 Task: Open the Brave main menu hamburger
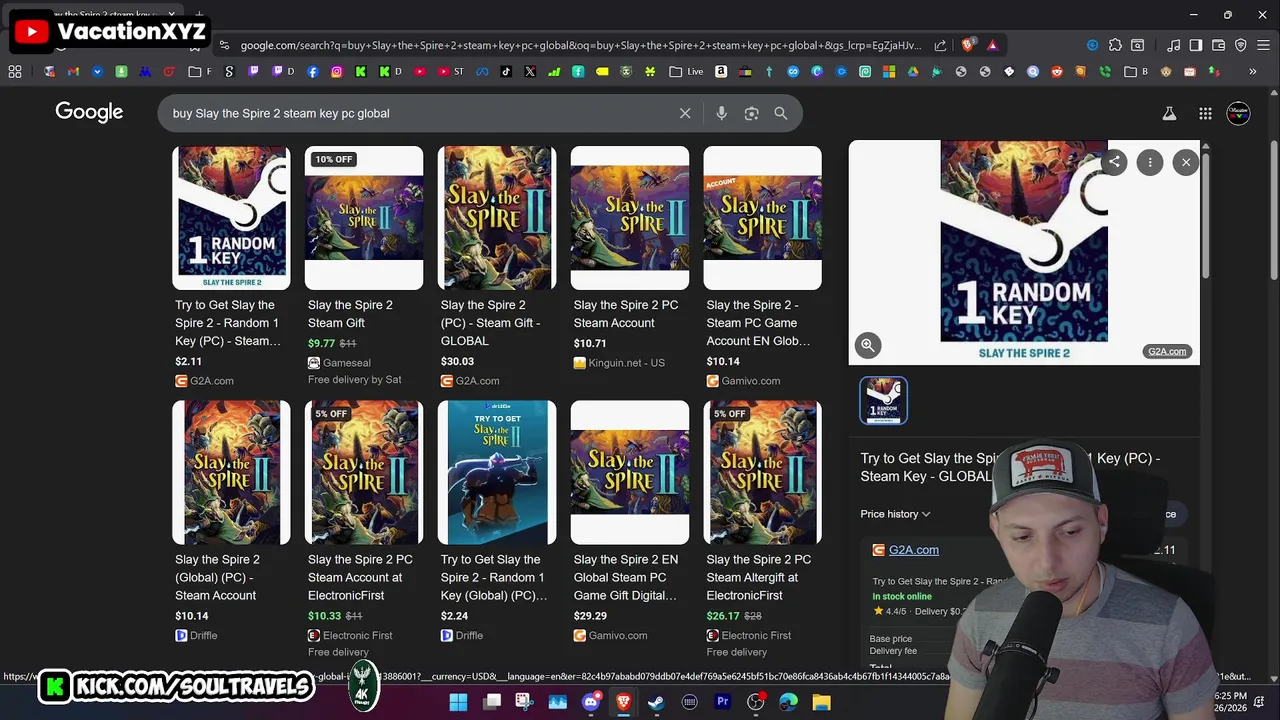coord(1264,45)
